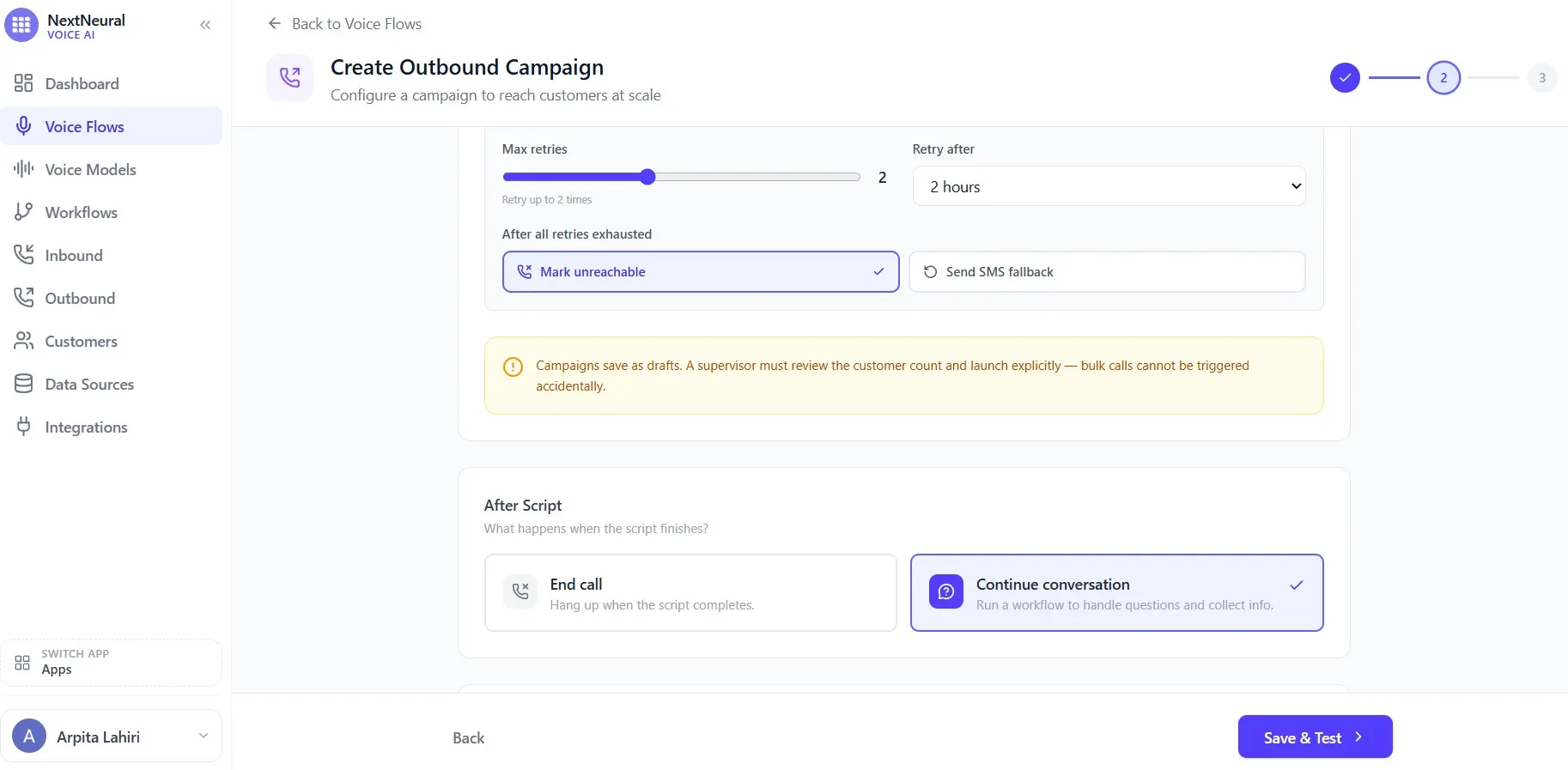Go to Data Sources

(112, 384)
